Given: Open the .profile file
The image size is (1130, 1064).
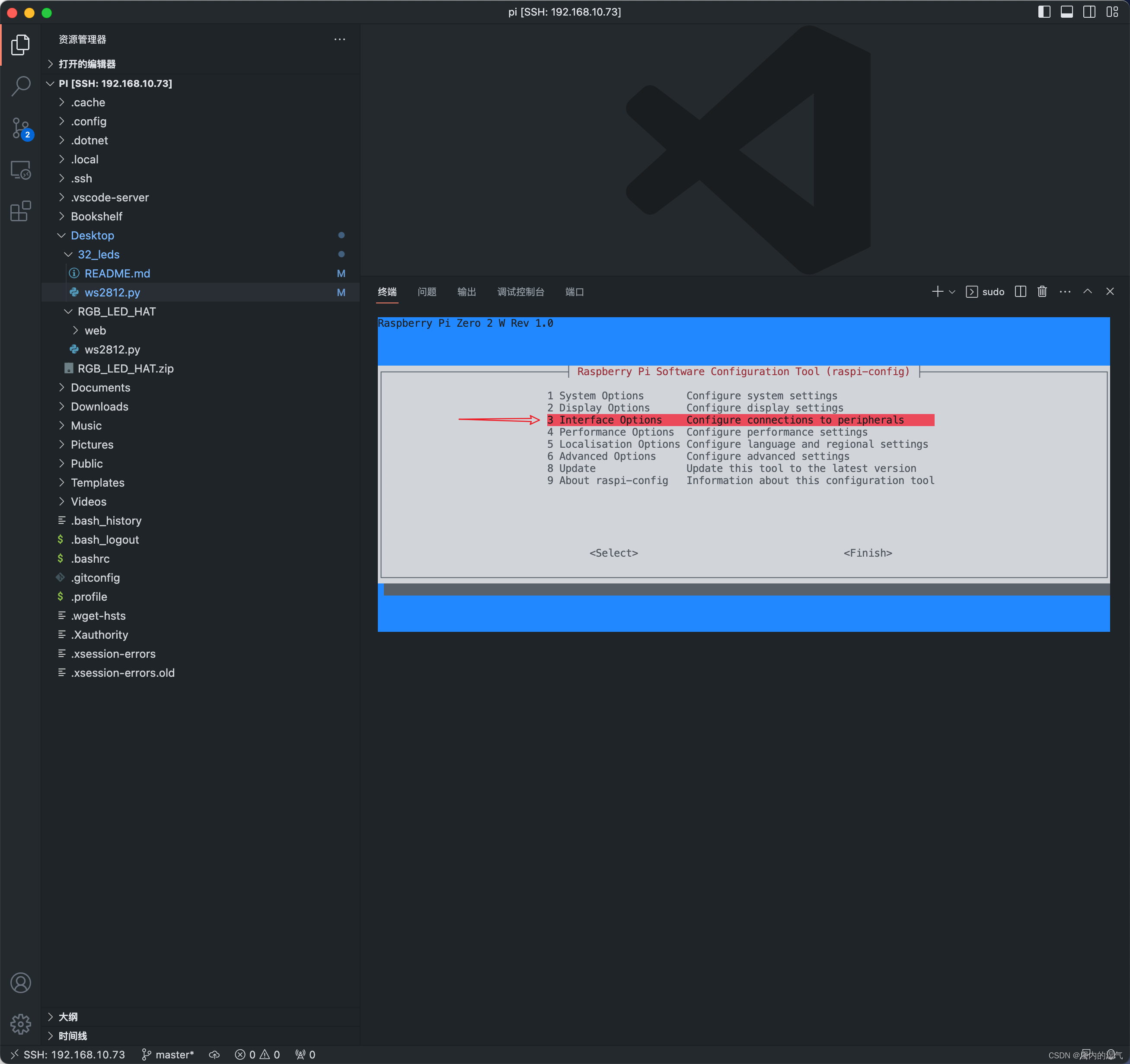Looking at the screenshot, I should (201, 597).
